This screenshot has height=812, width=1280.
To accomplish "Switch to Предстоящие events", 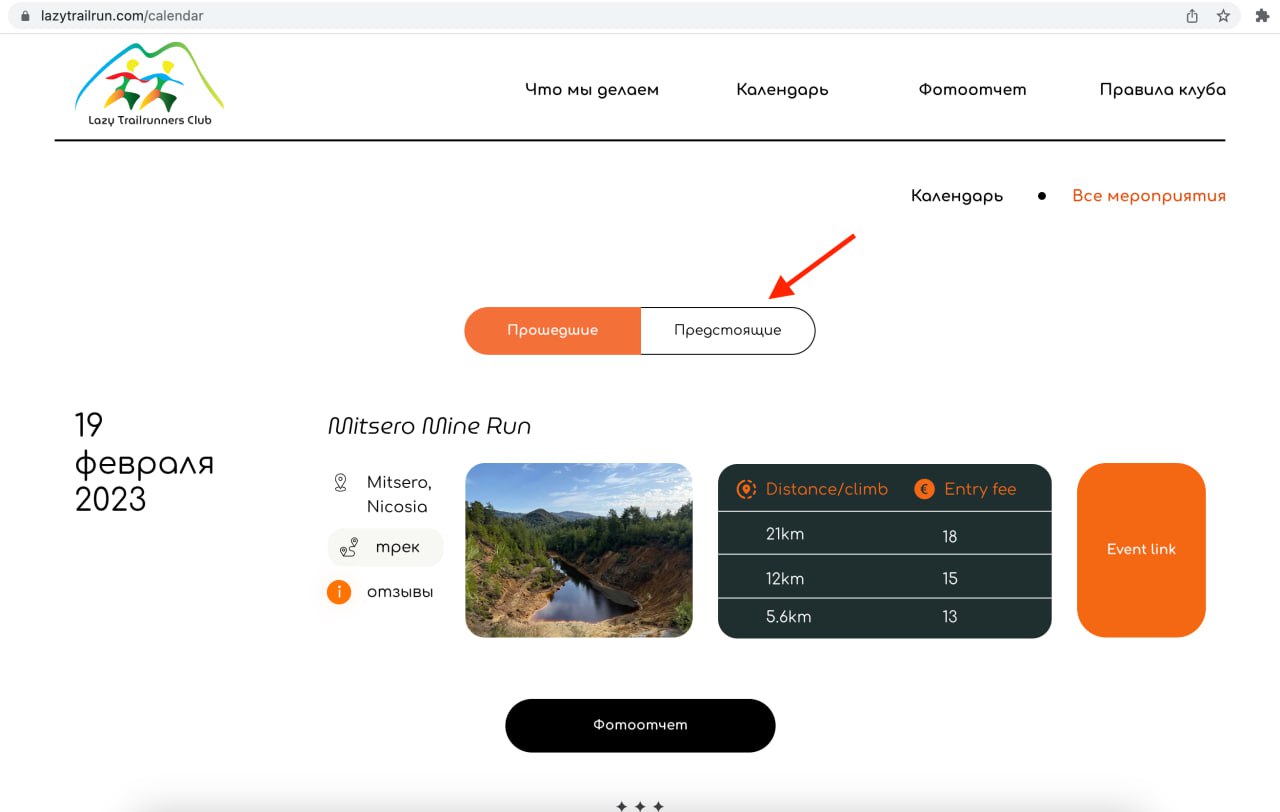I will point(727,330).
